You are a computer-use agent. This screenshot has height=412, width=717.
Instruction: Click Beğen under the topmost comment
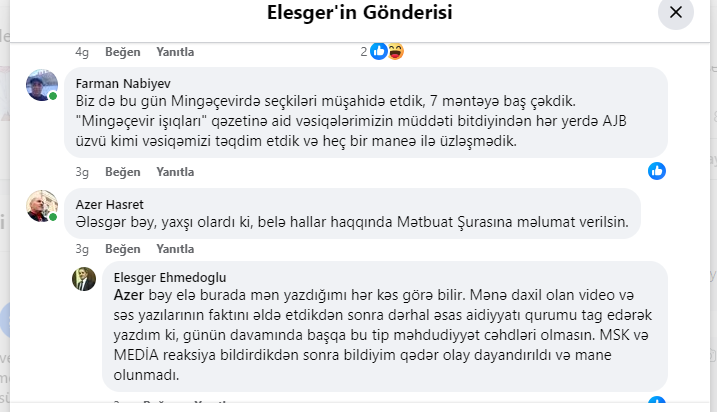coord(123,52)
